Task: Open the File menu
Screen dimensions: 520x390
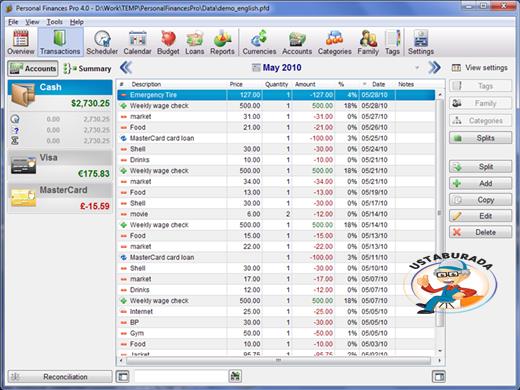Action: [x=13, y=22]
